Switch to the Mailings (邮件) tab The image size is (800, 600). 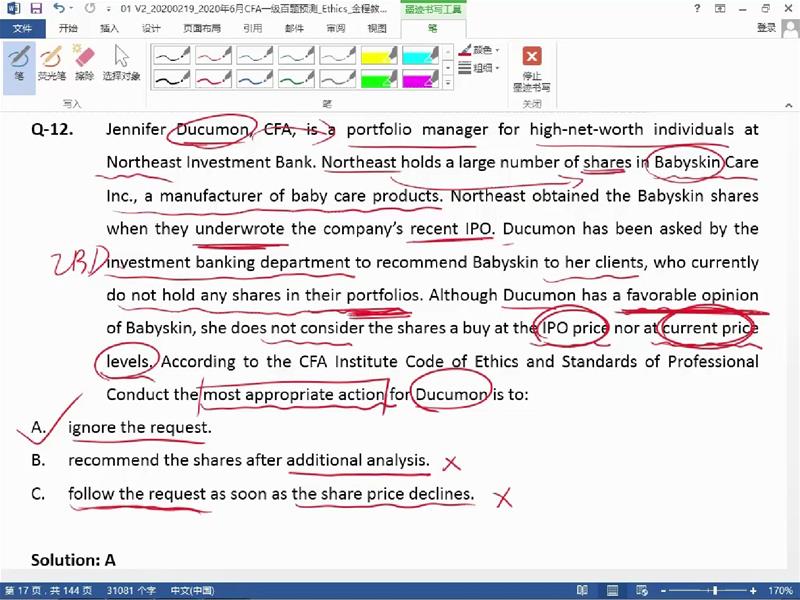[294, 29]
